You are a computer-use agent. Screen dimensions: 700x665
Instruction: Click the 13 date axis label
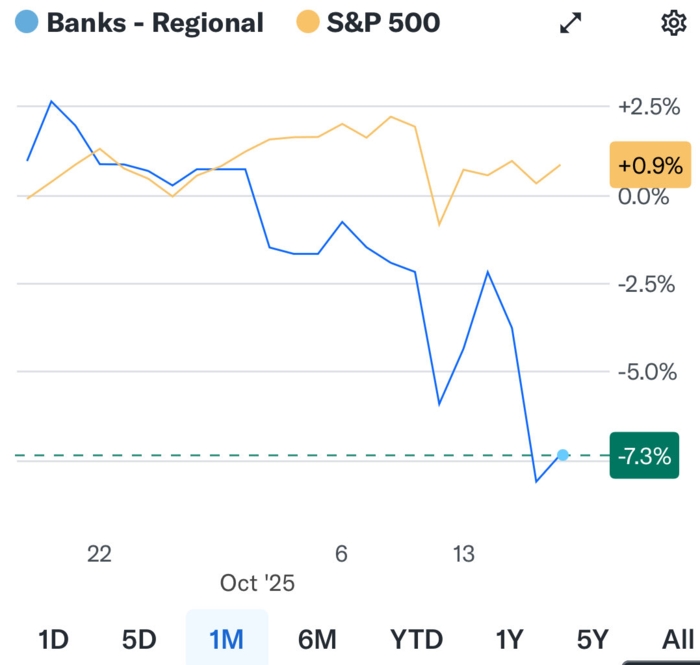click(x=463, y=553)
